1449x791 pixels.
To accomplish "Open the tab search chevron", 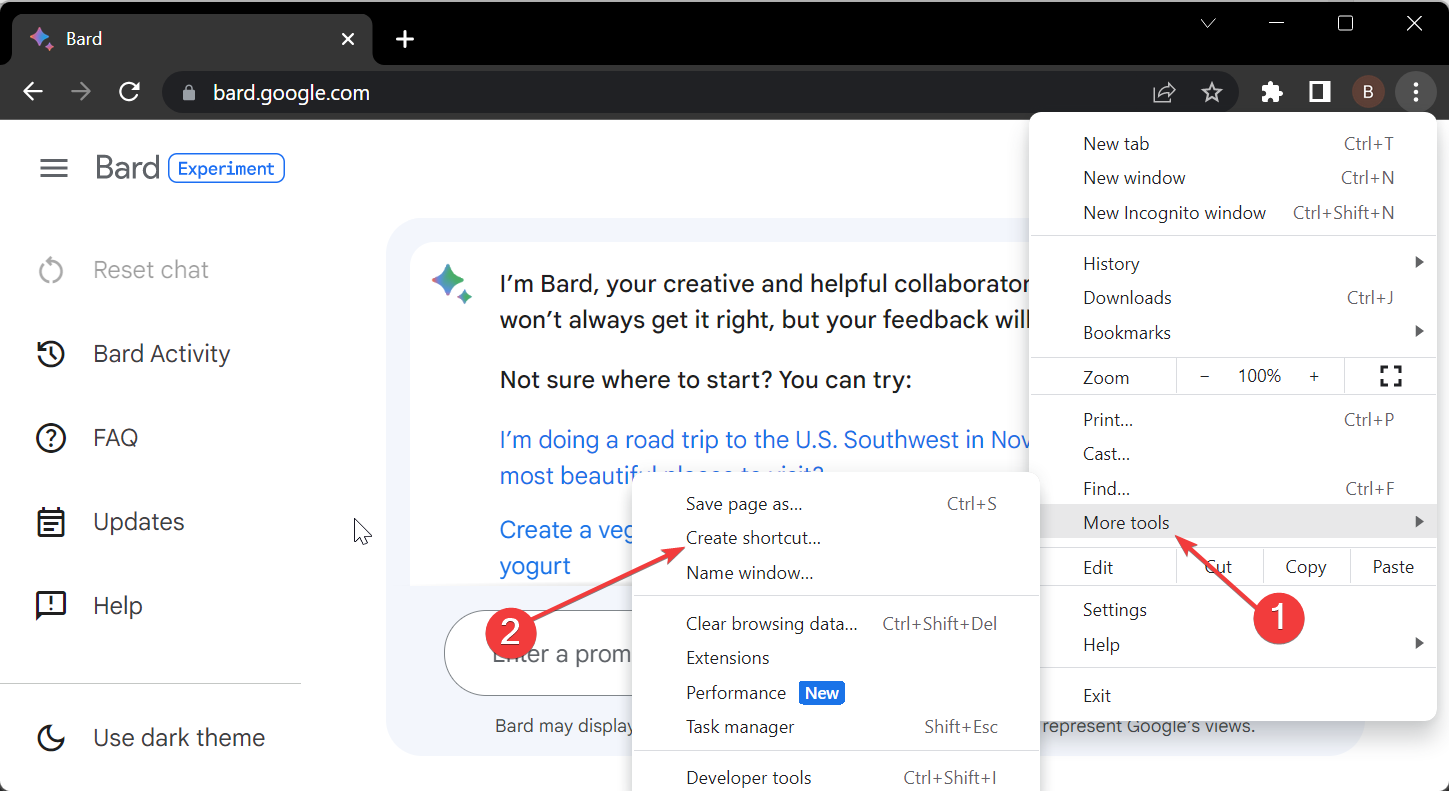I will click(x=1208, y=23).
